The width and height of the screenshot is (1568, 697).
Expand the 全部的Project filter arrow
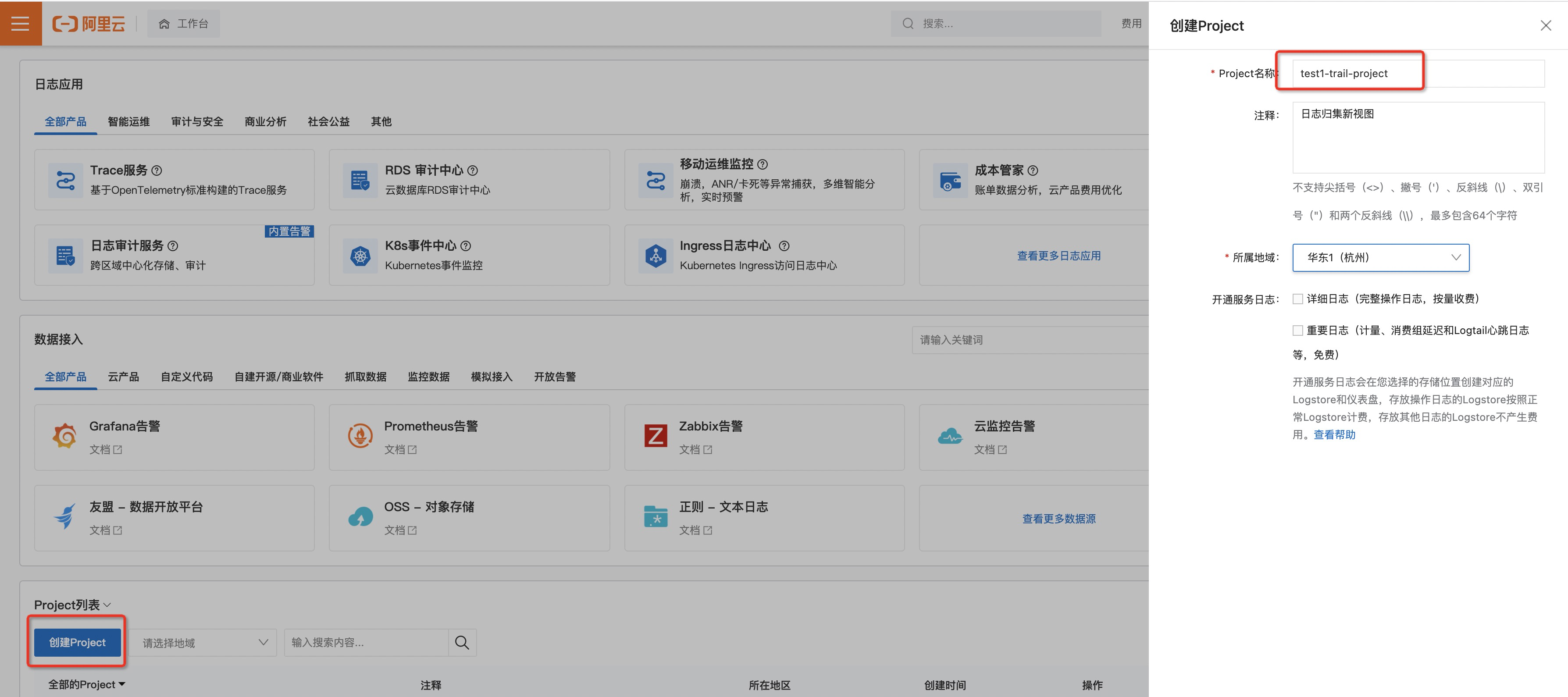tap(122, 684)
